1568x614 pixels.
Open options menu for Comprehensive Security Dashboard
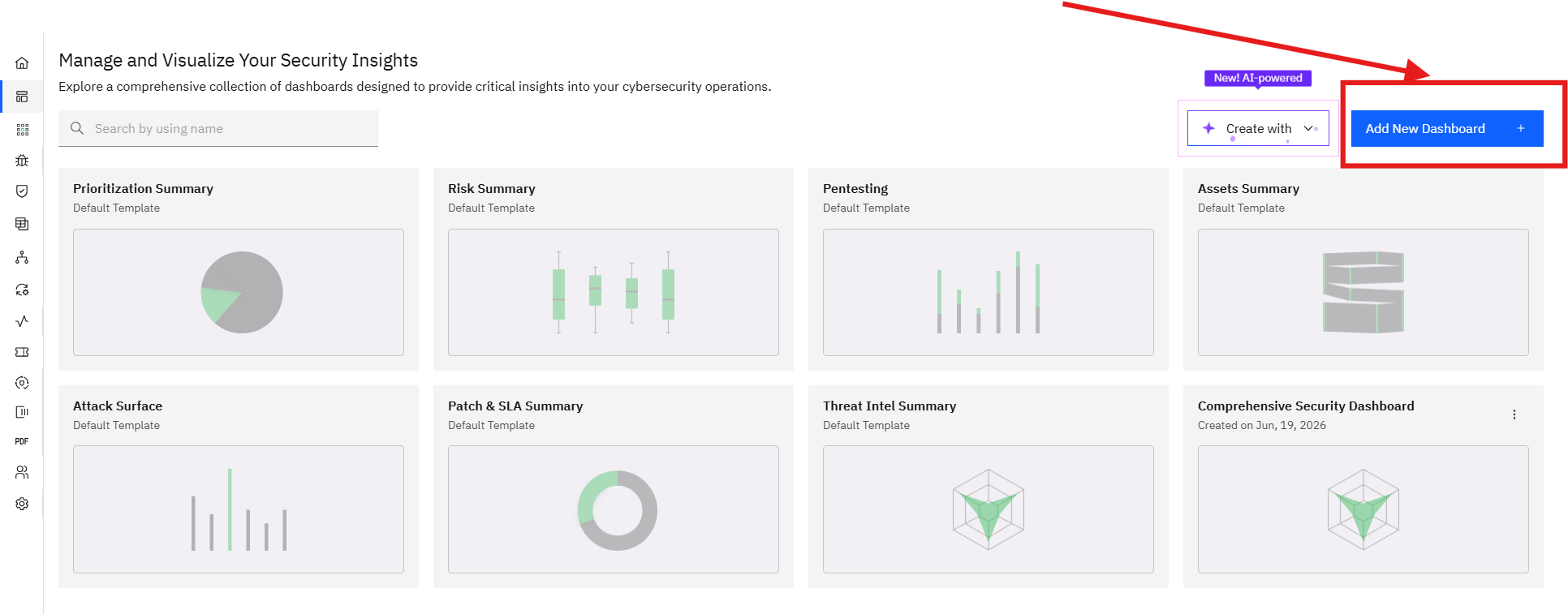pos(1514,414)
